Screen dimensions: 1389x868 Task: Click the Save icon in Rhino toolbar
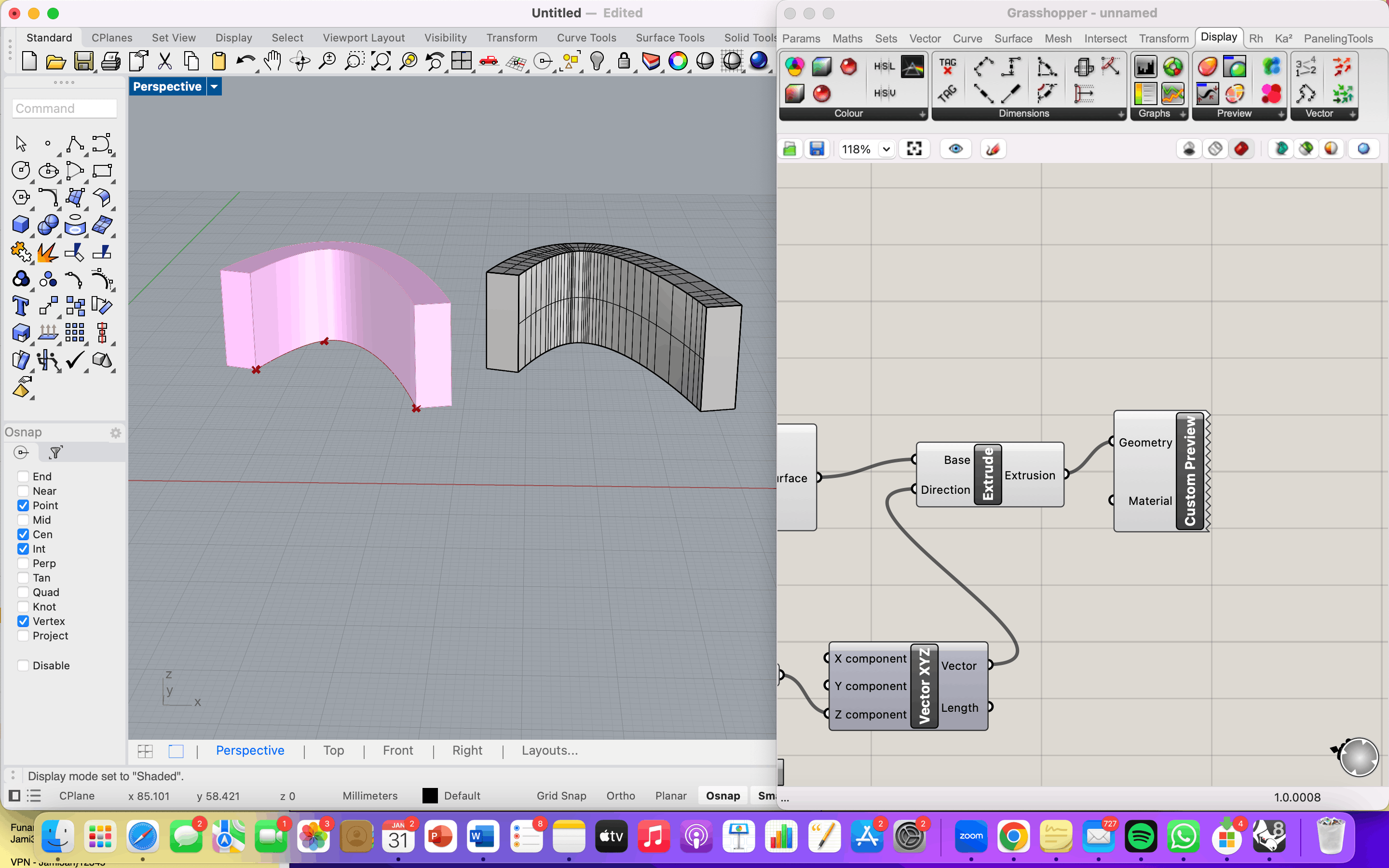83,61
